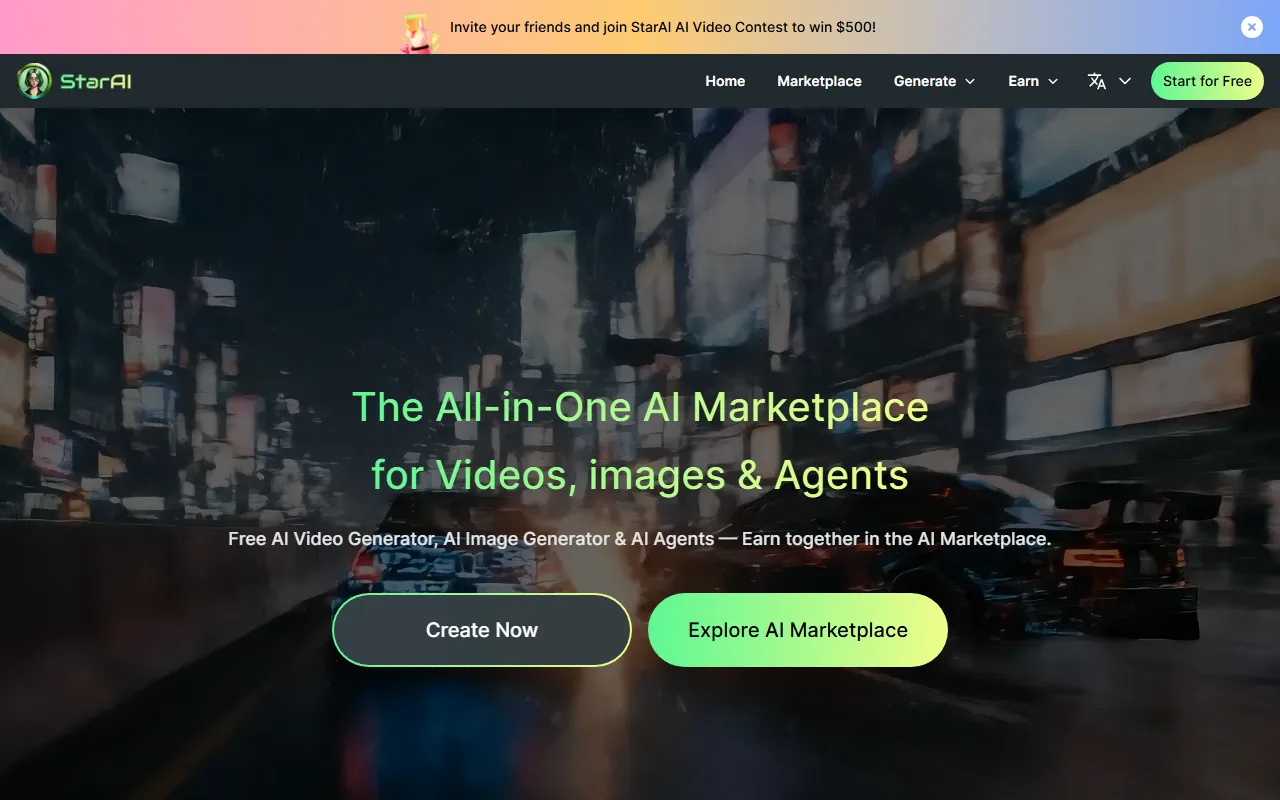Click the AI Video Contest invitation text
1280x800 pixels.
[662, 27]
